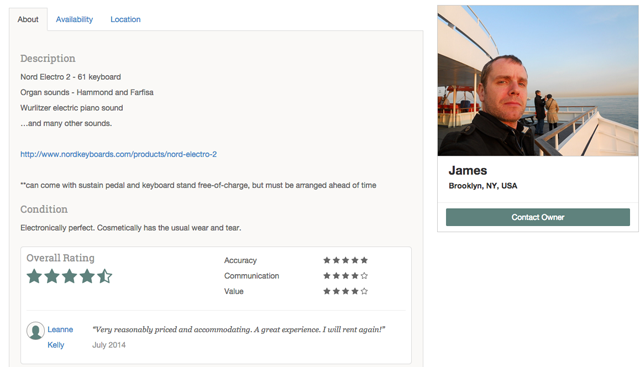Click the empty fifth Value star
The image size is (640, 367).
tap(364, 291)
